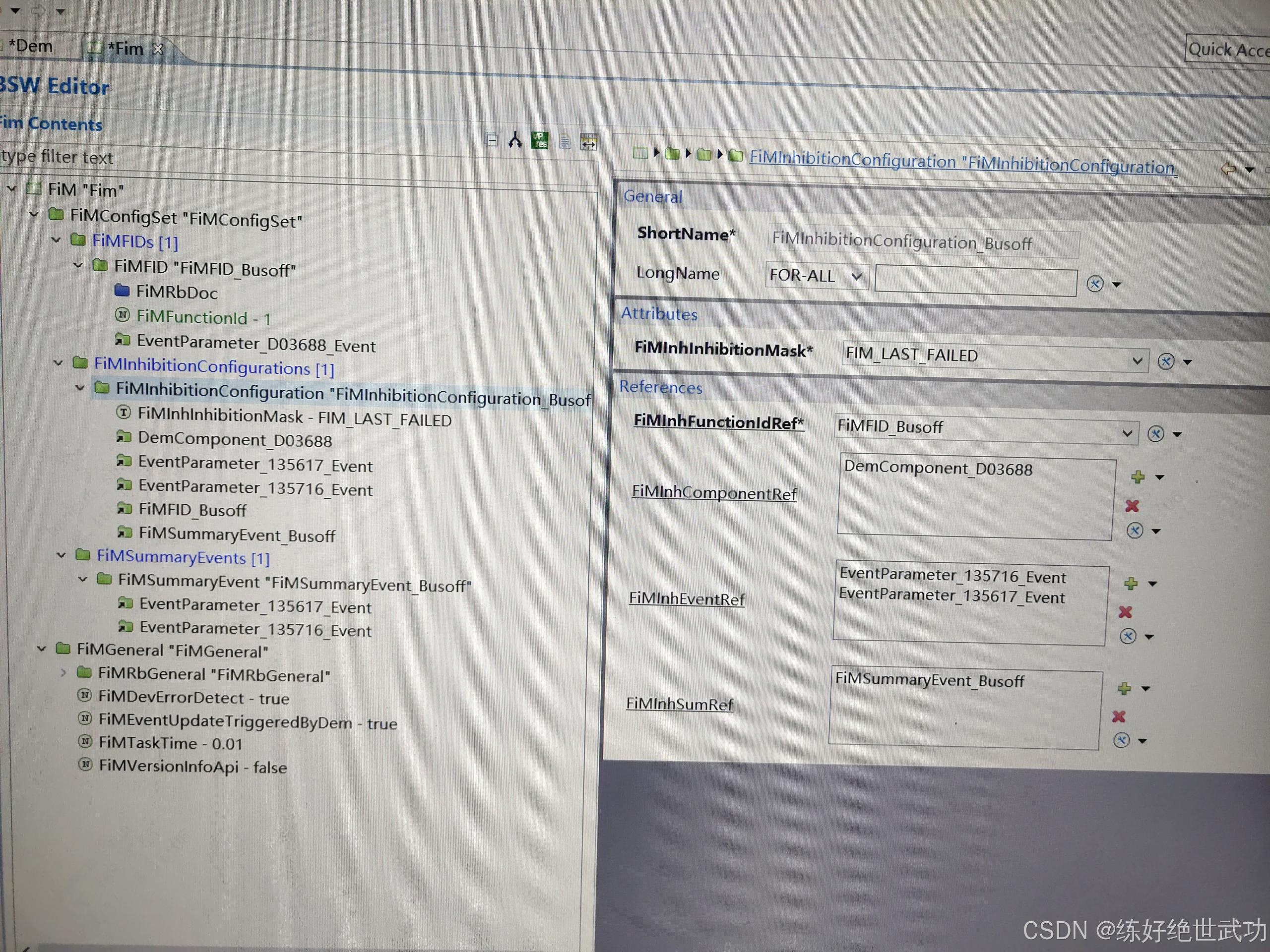Click the black fork-arrow hierarchy icon

click(x=515, y=140)
